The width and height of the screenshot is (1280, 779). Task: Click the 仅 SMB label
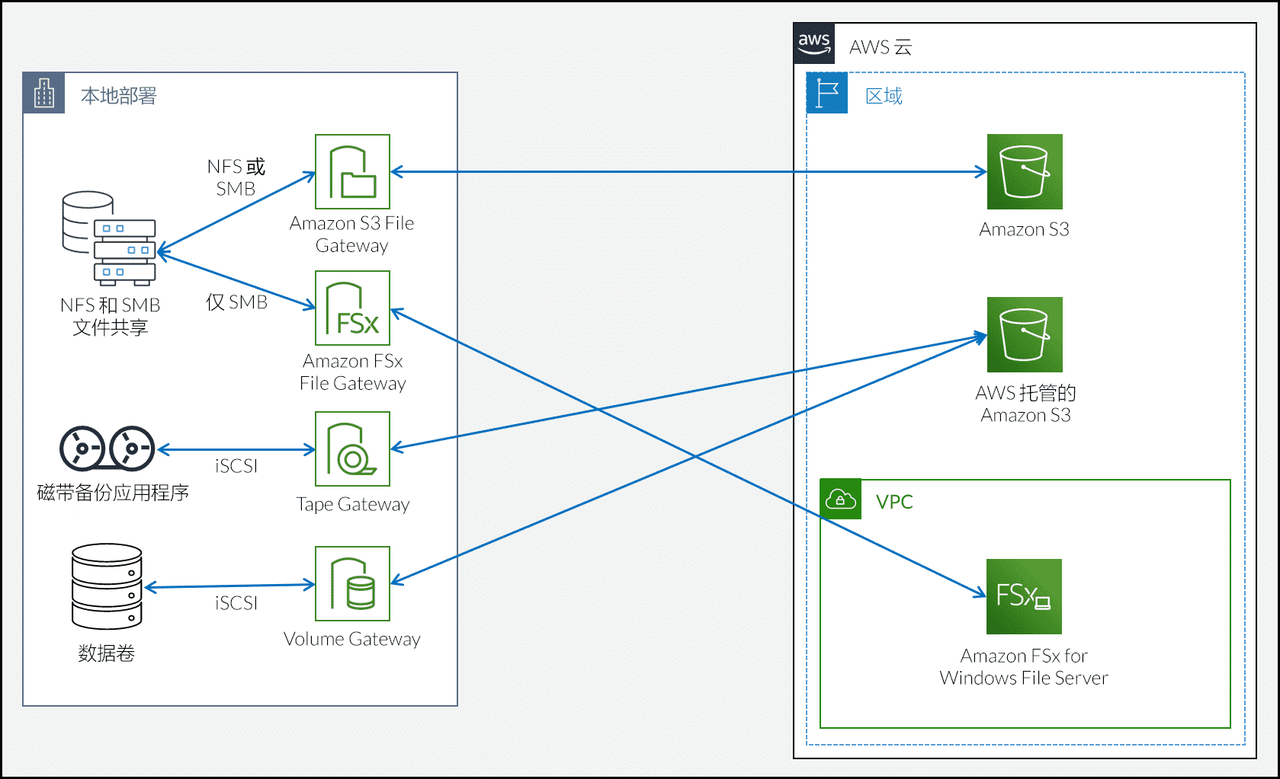coord(237,302)
